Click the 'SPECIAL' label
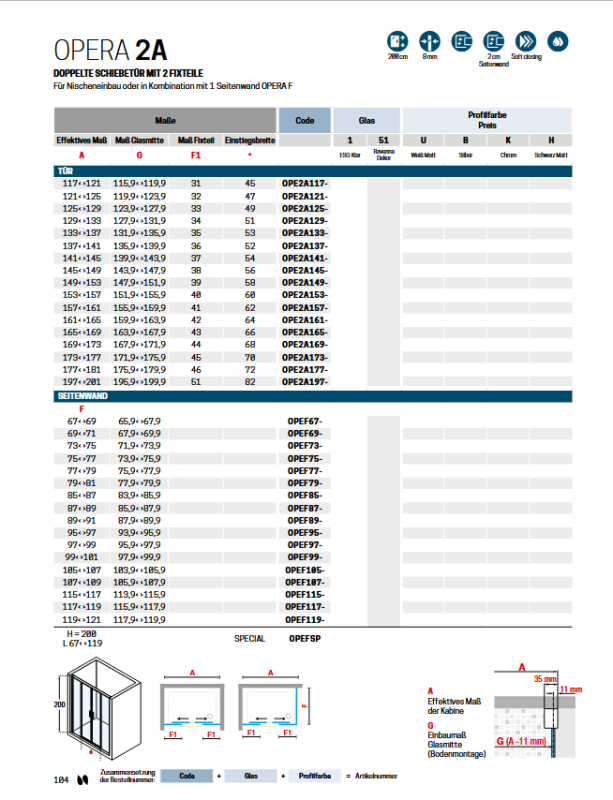 (x=250, y=639)
